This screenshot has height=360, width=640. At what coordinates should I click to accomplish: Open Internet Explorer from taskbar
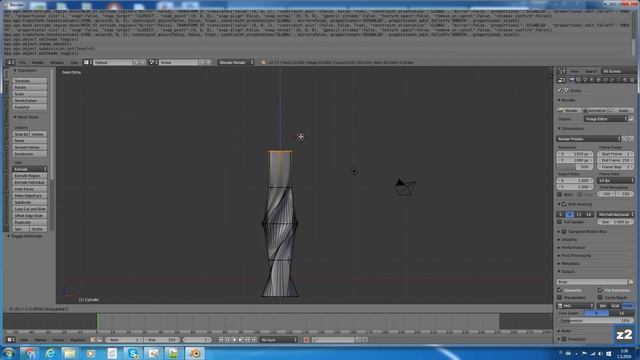(50, 353)
